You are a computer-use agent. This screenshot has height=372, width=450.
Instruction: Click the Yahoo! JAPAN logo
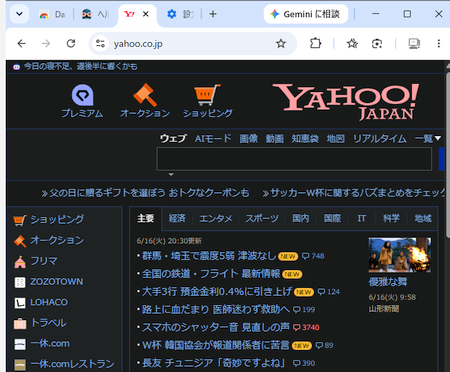tap(346, 101)
